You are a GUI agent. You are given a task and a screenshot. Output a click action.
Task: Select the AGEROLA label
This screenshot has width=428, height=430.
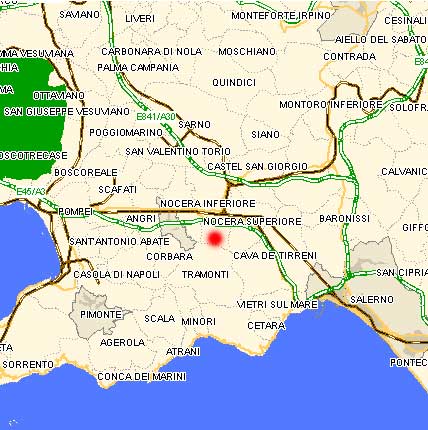point(123,342)
